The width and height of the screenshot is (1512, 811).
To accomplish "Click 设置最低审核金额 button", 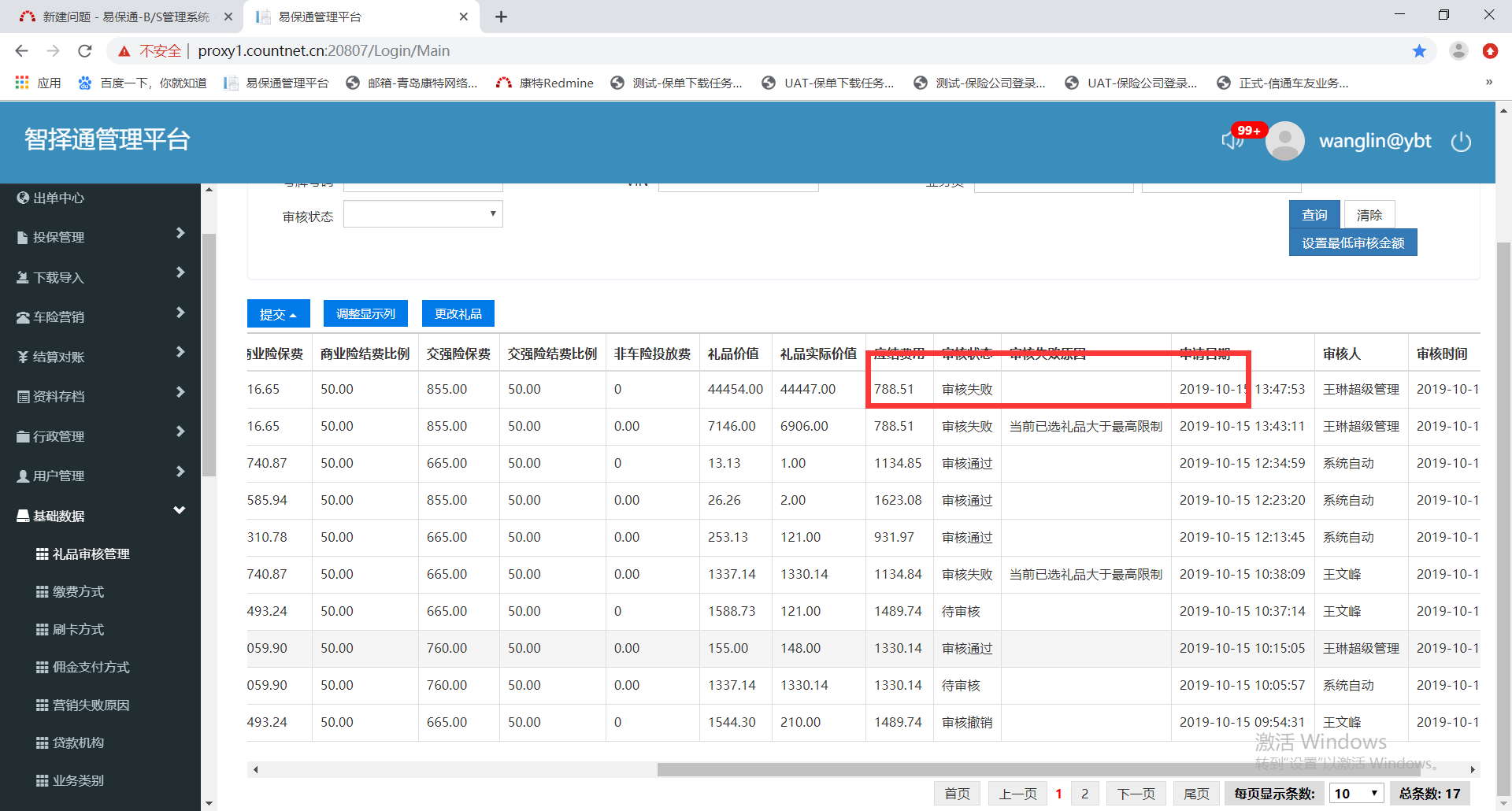I will [x=1352, y=243].
